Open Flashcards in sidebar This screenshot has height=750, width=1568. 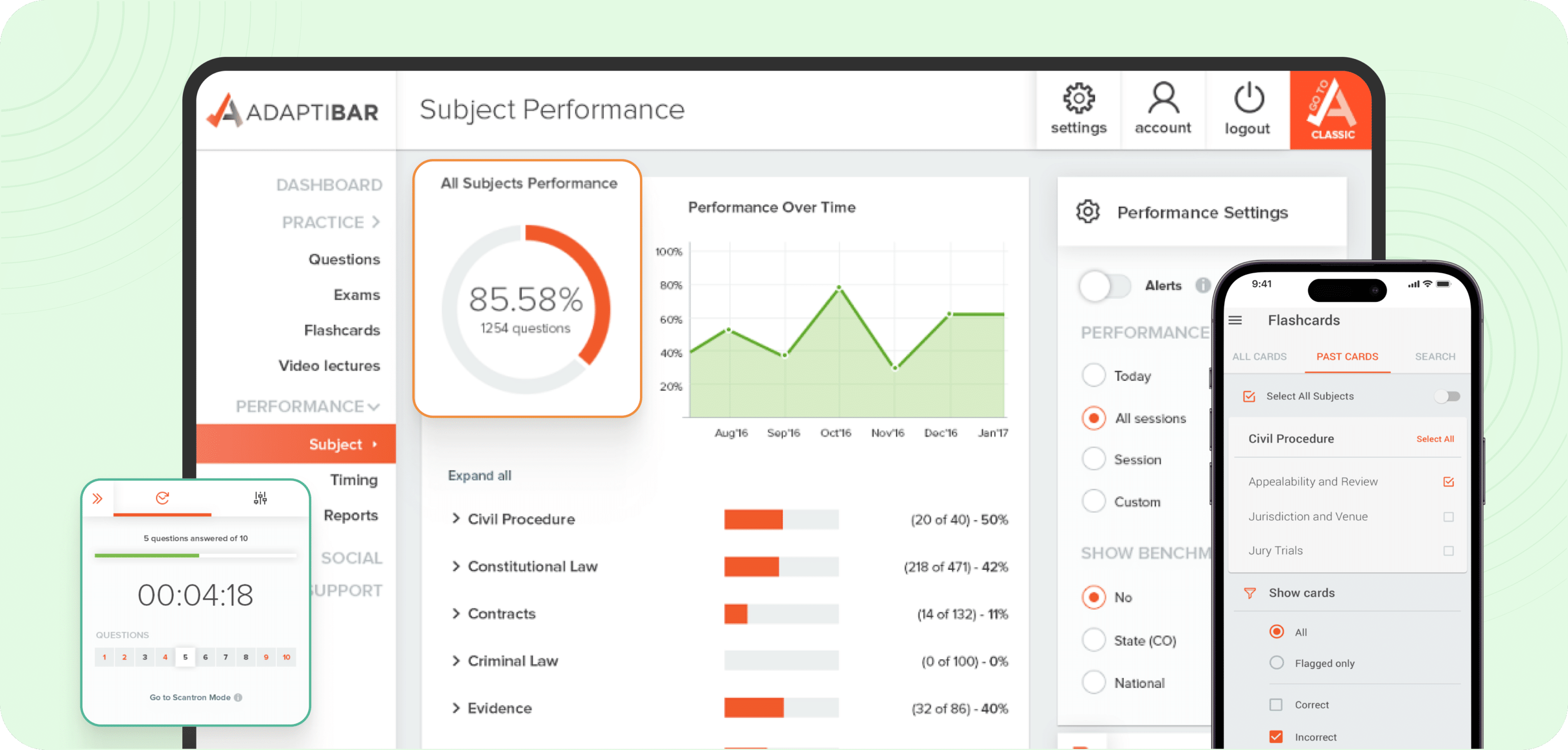342,330
